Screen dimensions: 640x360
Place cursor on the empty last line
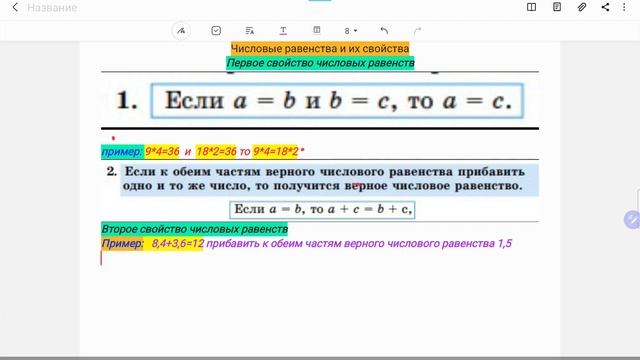[320, 258]
